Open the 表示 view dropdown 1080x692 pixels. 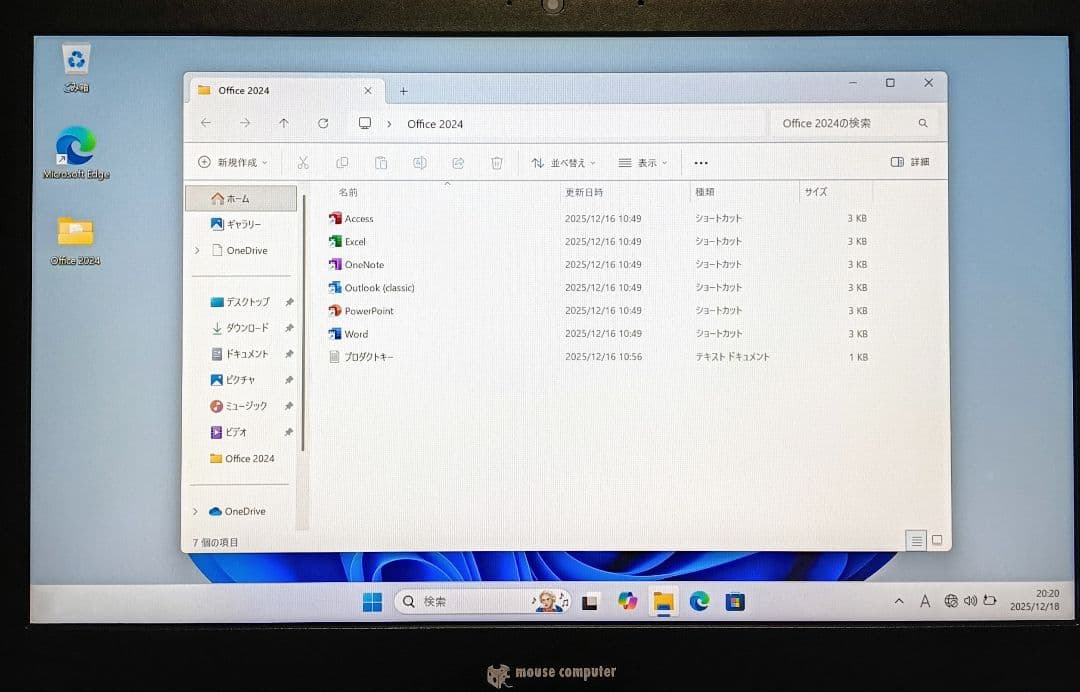(643, 163)
